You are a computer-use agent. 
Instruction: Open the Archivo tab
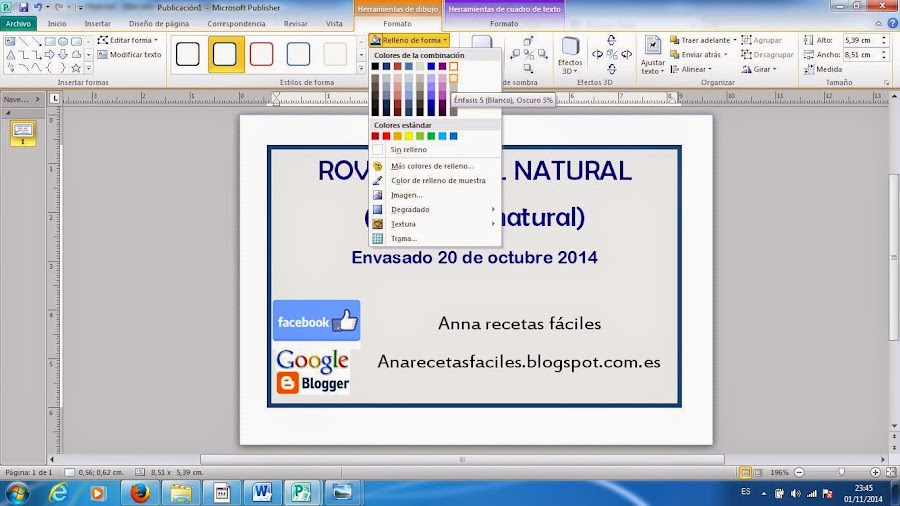click(x=18, y=24)
